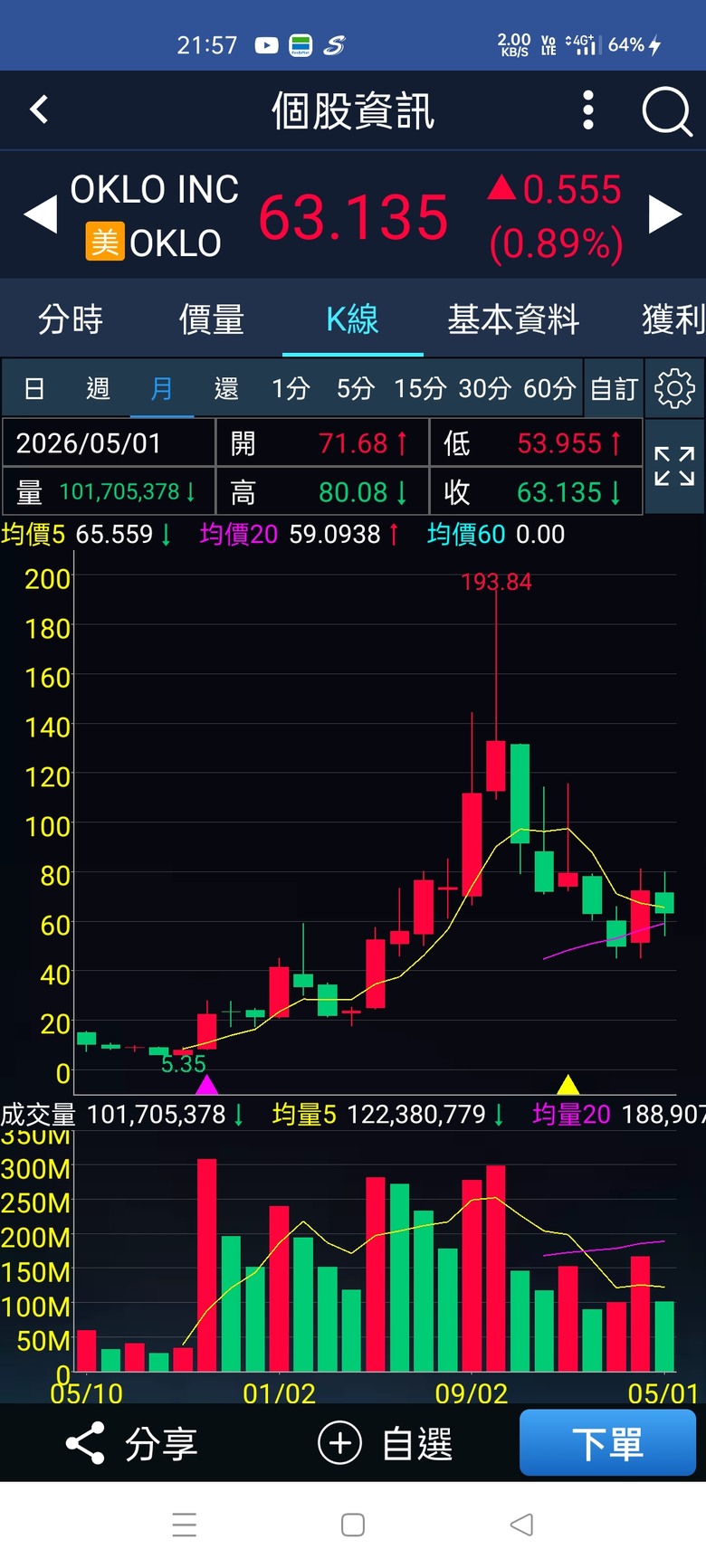Viewport: 706px width, 1568px height.
Task: Select 15分 interval
Action: (420, 389)
